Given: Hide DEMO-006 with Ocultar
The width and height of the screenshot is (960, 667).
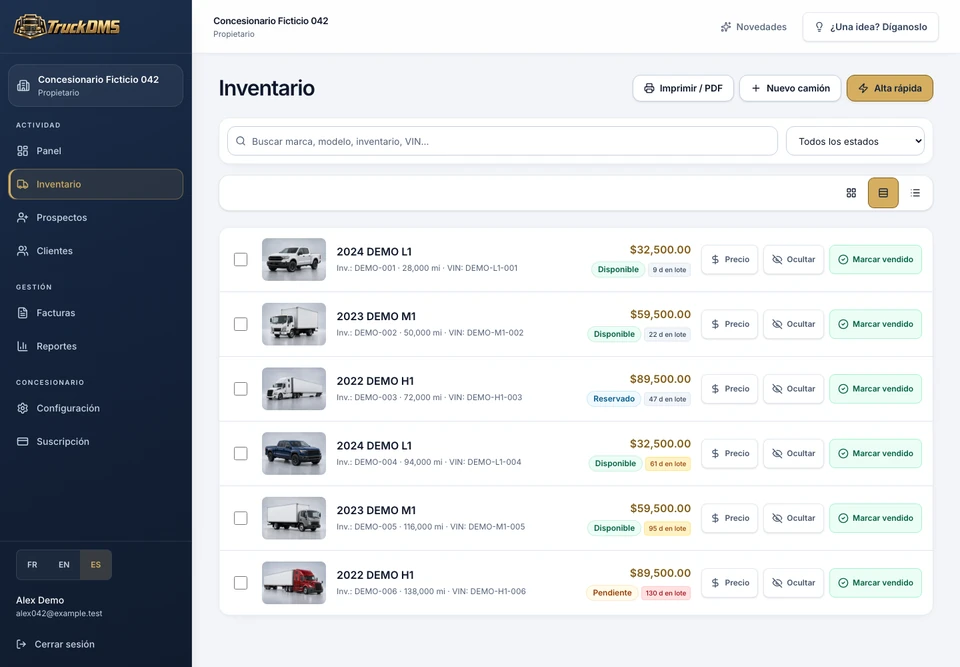Looking at the screenshot, I should (793, 583).
